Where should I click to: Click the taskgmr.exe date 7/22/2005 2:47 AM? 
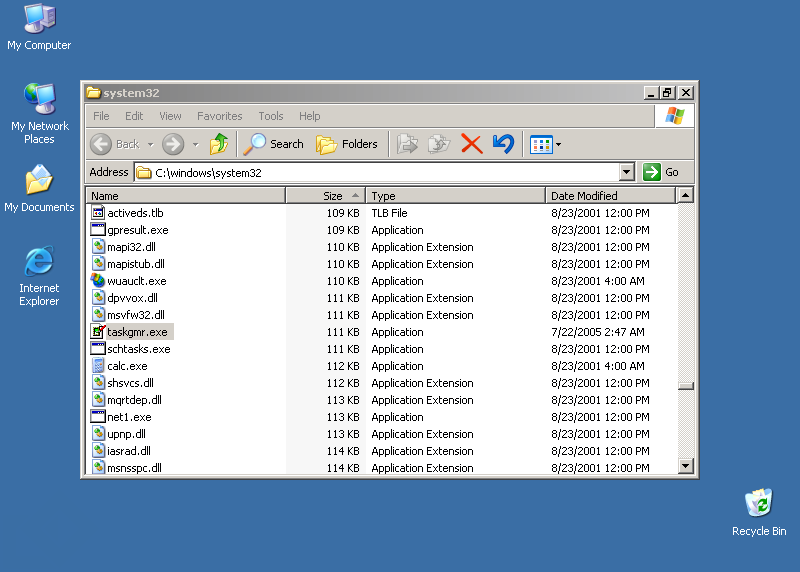point(597,332)
